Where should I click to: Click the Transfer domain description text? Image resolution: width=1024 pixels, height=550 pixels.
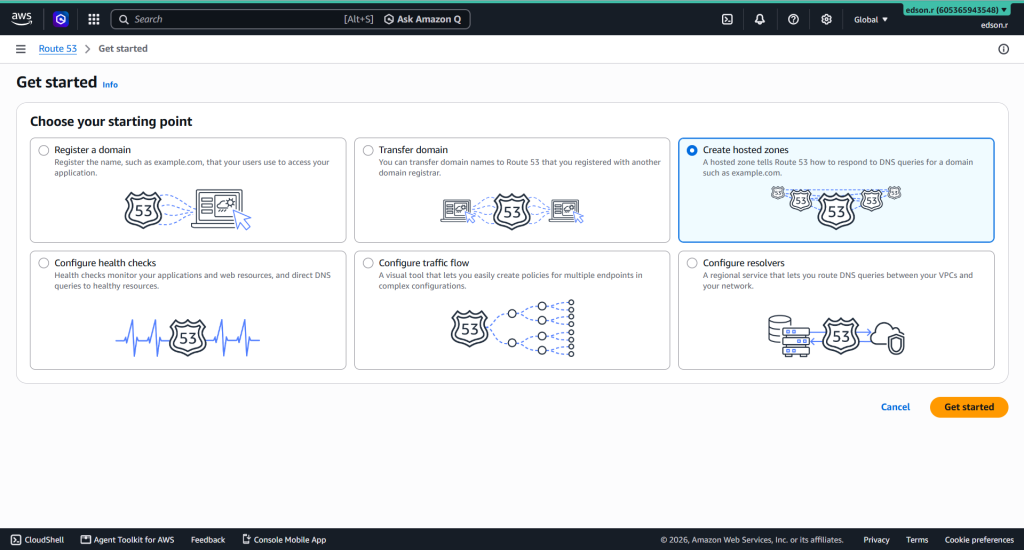(x=519, y=167)
